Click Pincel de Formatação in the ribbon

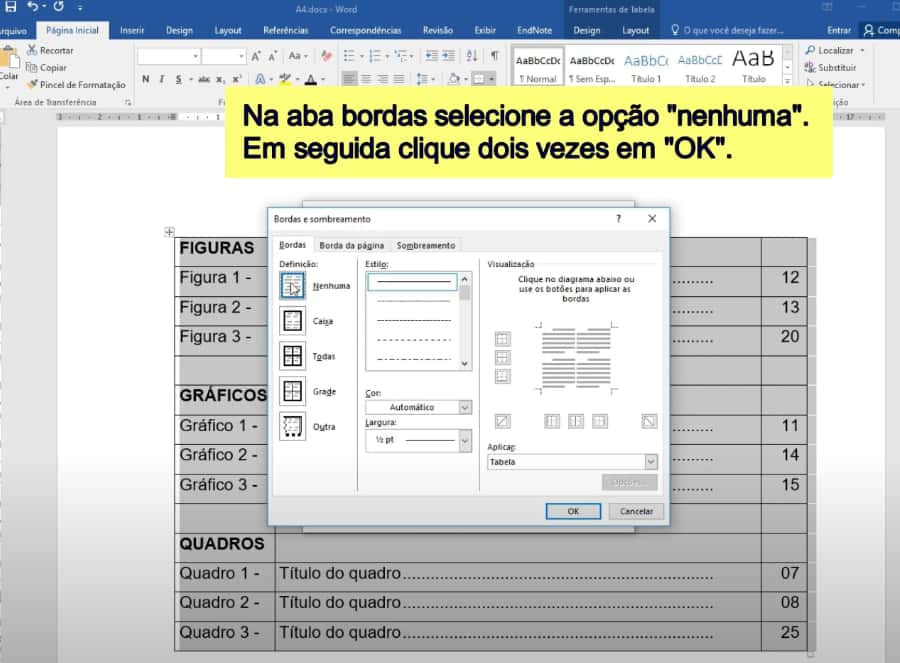pos(76,85)
